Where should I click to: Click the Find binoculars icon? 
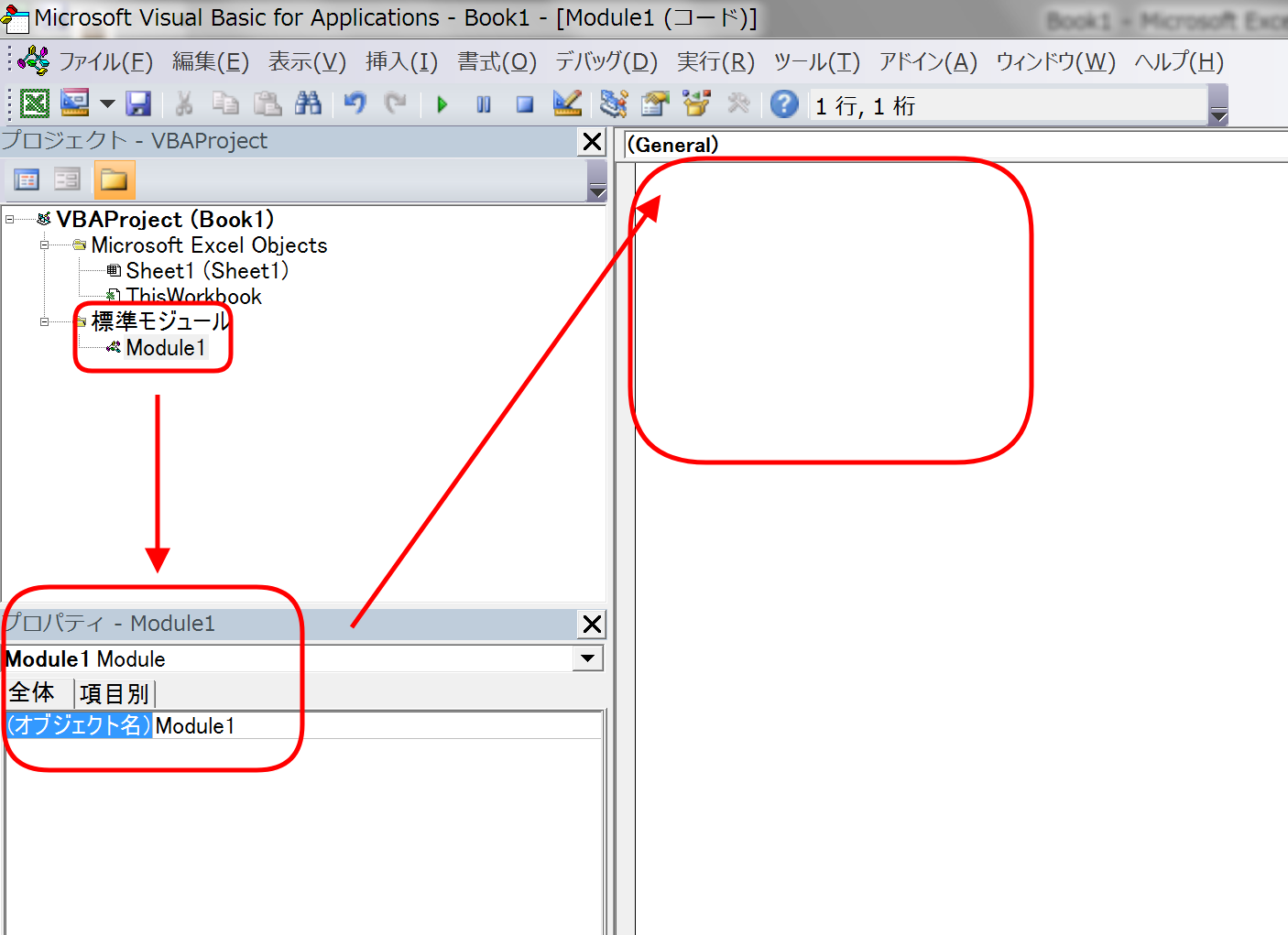(308, 104)
